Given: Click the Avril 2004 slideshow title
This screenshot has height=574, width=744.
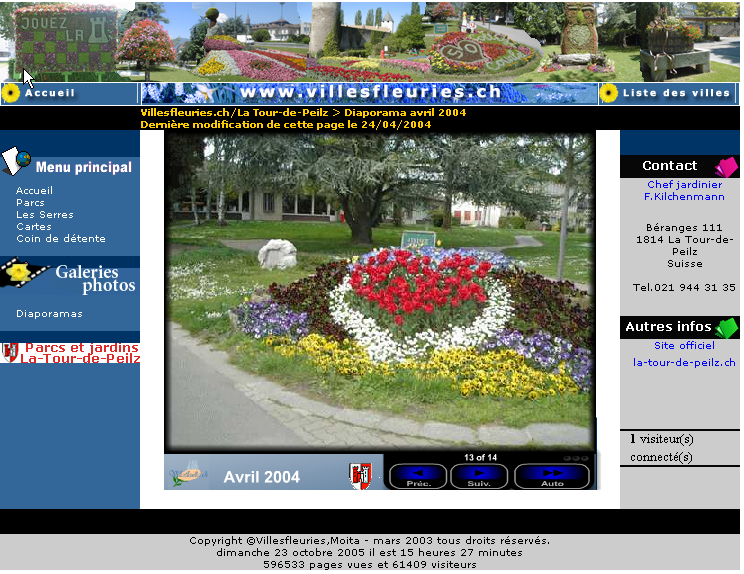Looking at the screenshot, I should (261, 477).
